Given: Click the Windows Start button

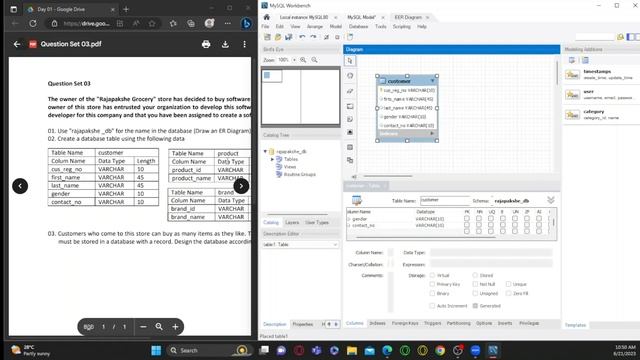Looking at the screenshot, I should 156,350.
